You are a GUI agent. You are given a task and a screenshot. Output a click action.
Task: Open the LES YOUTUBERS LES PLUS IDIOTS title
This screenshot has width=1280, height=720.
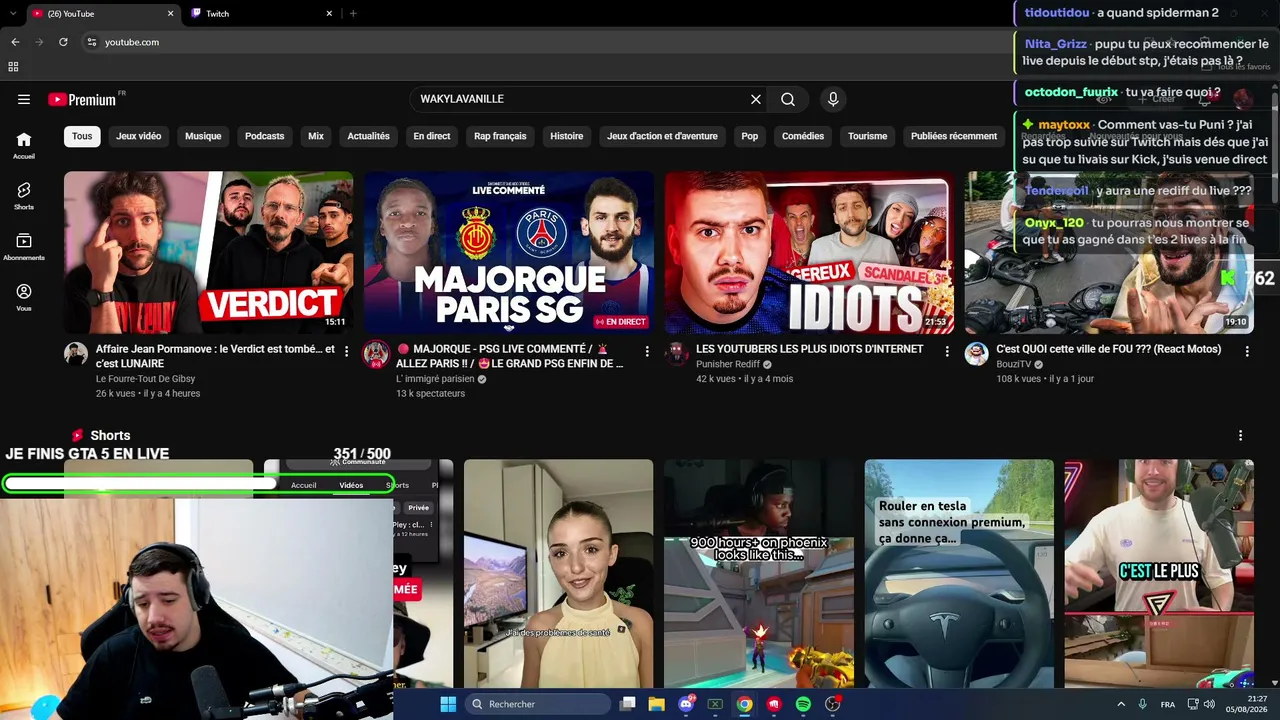(x=809, y=349)
